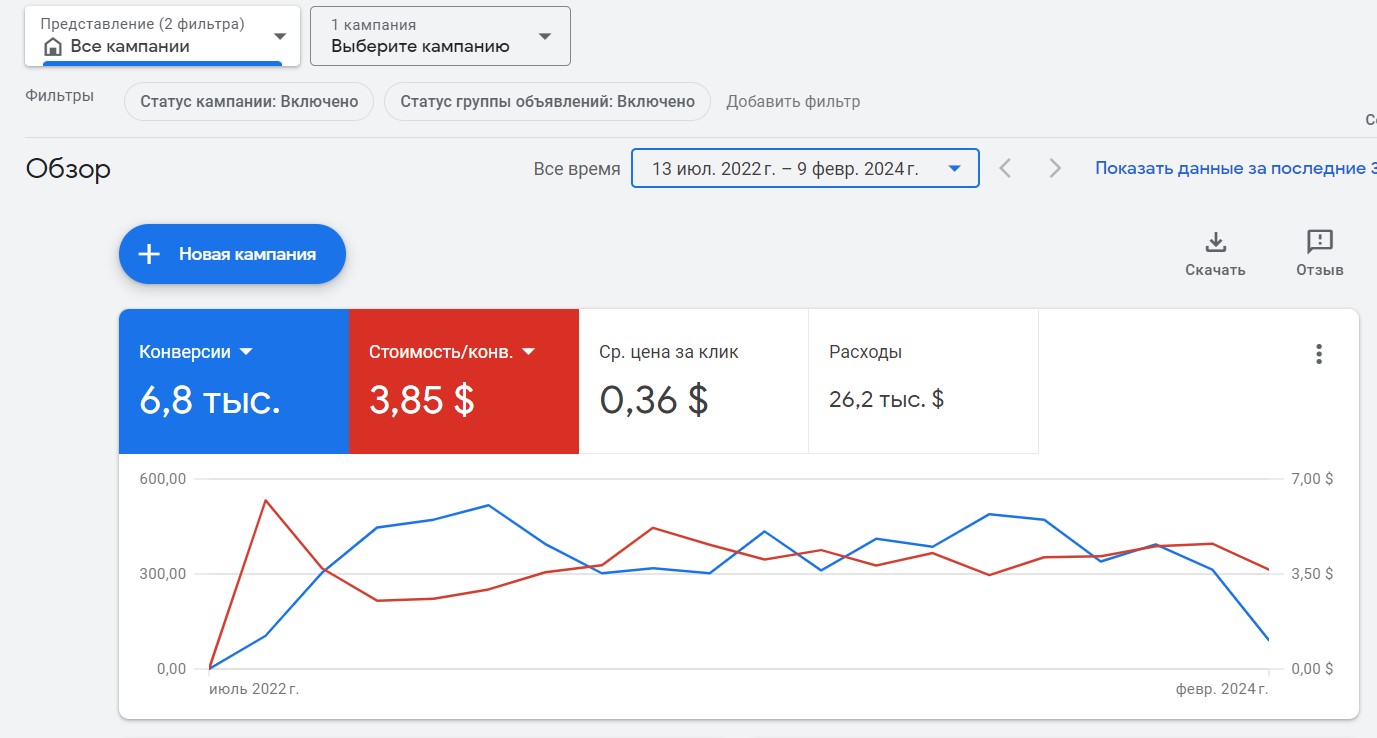
Task: Click the 'Обзор' page heading
Action: [x=68, y=169]
